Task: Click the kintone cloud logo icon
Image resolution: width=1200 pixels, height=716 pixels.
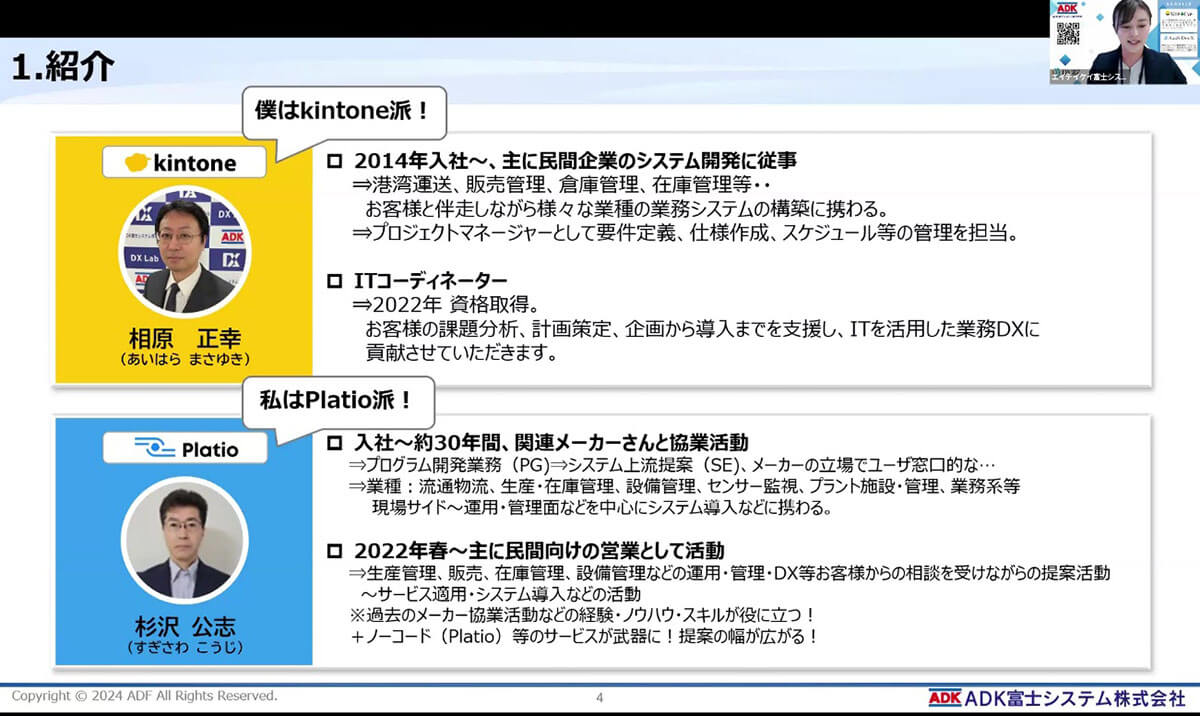Action: coord(136,162)
